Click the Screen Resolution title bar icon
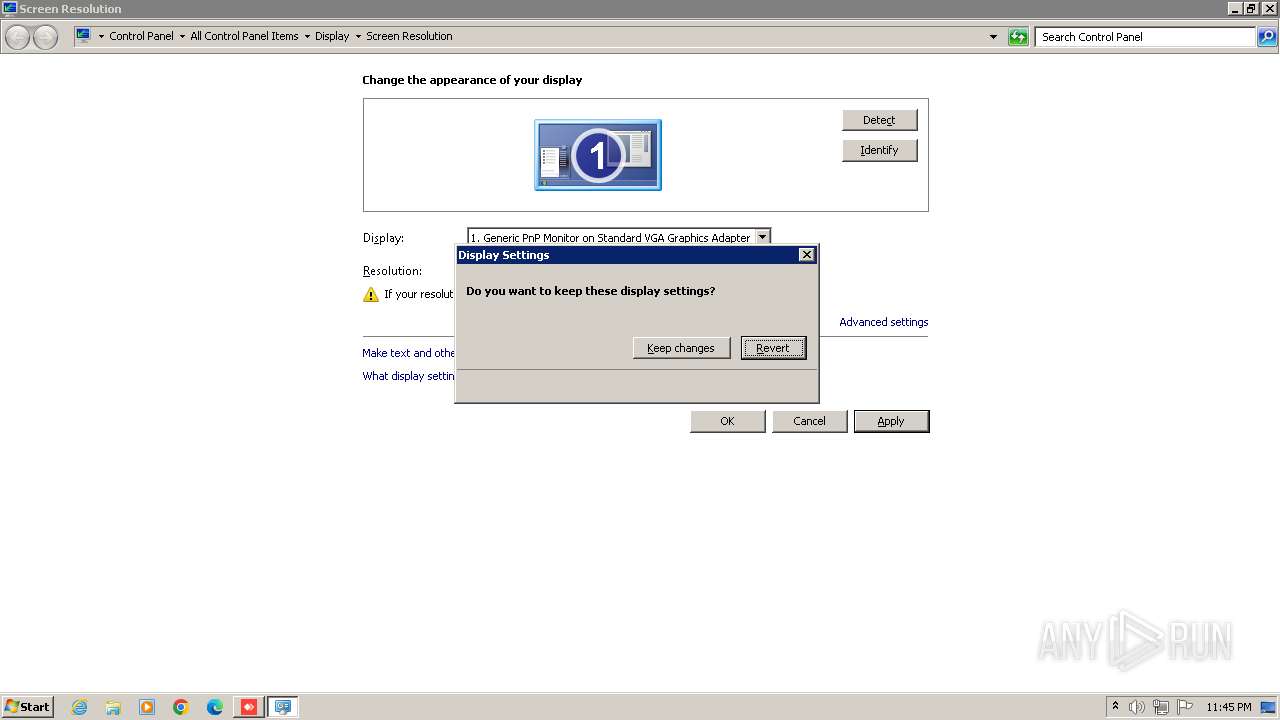The image size is (1280, 720). coord(10,8)
